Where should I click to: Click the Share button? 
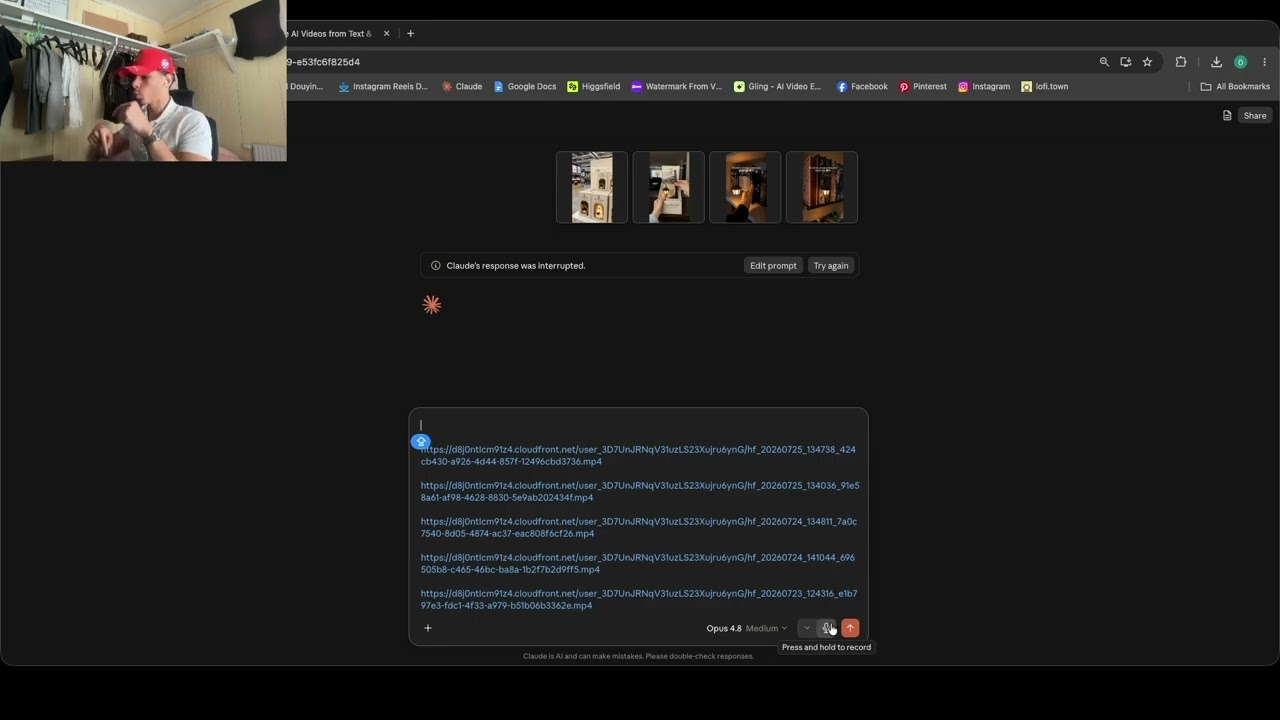point(1254,116)
